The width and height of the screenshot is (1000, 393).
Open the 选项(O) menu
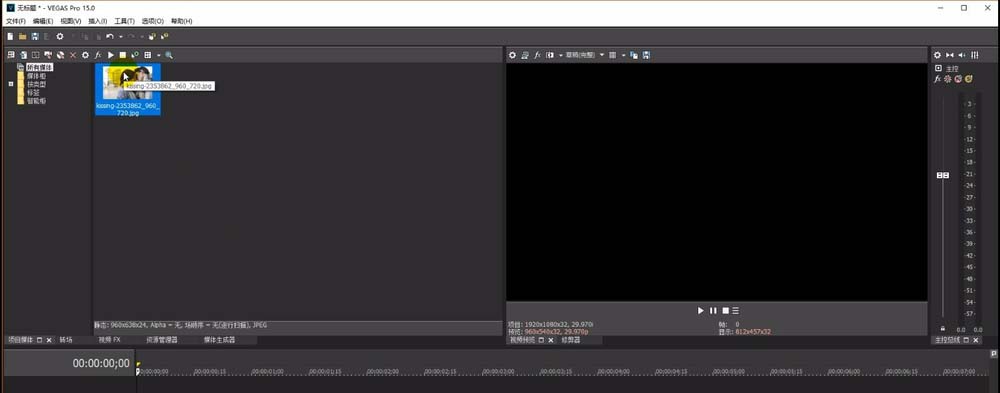click(152, 21)
